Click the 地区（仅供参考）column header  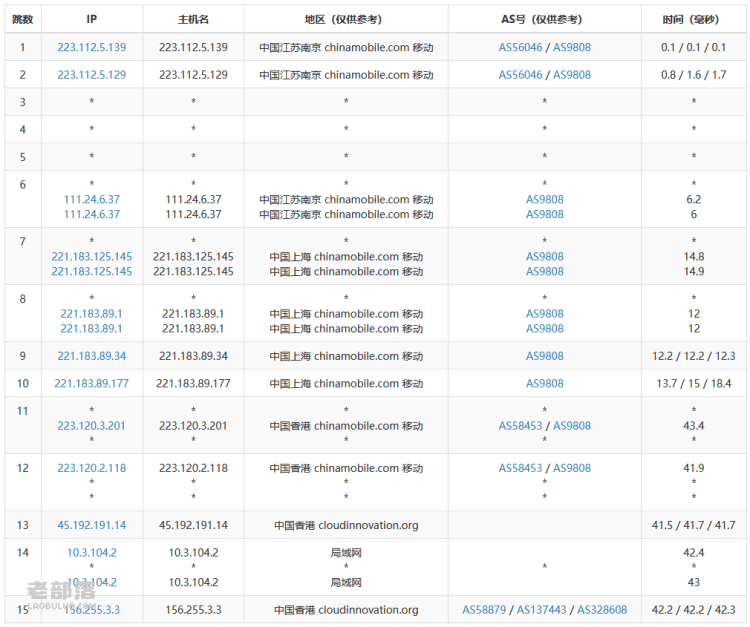pos(344,19)
